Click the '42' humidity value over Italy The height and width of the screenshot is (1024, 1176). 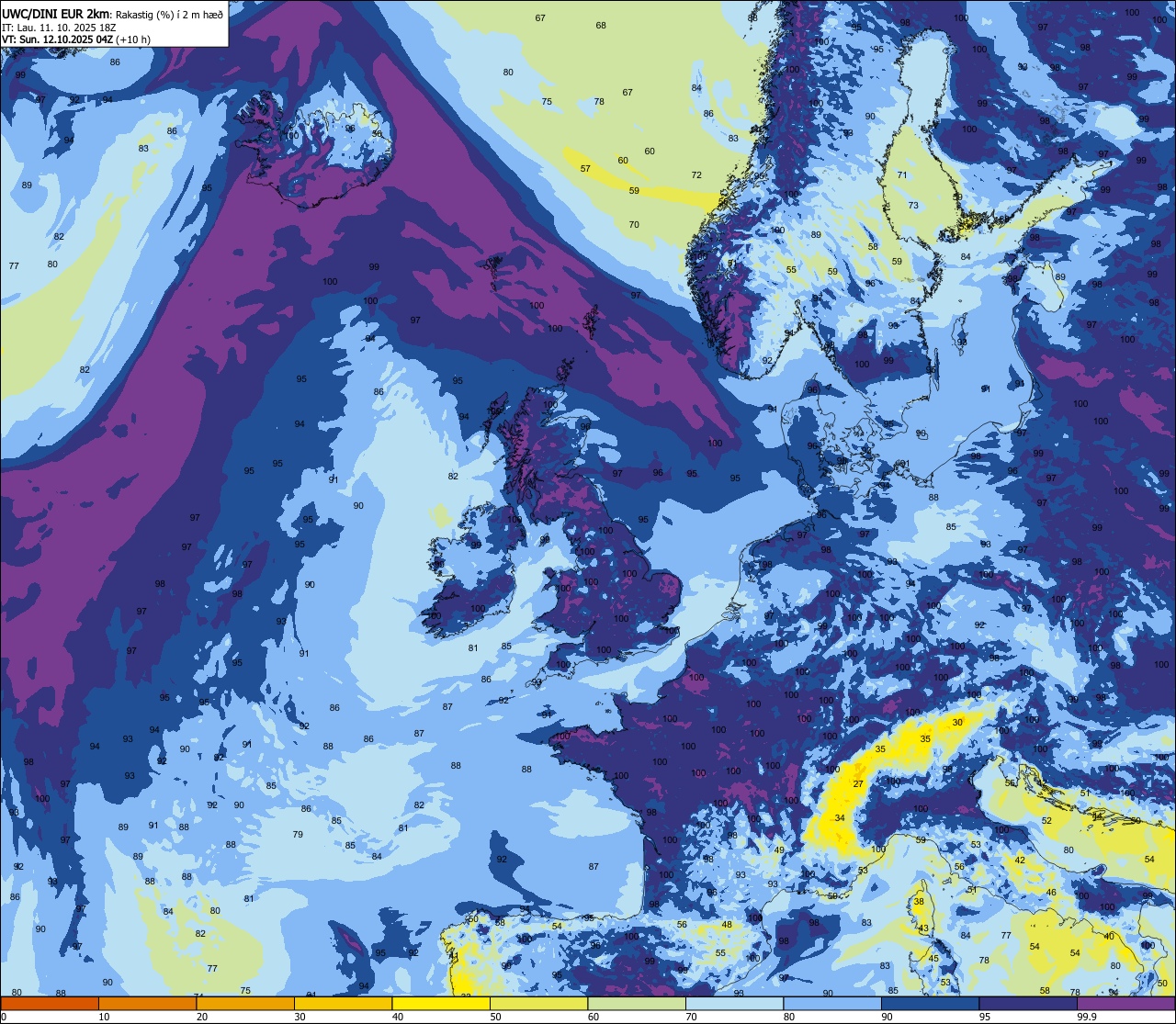[x=1020, y=860]
